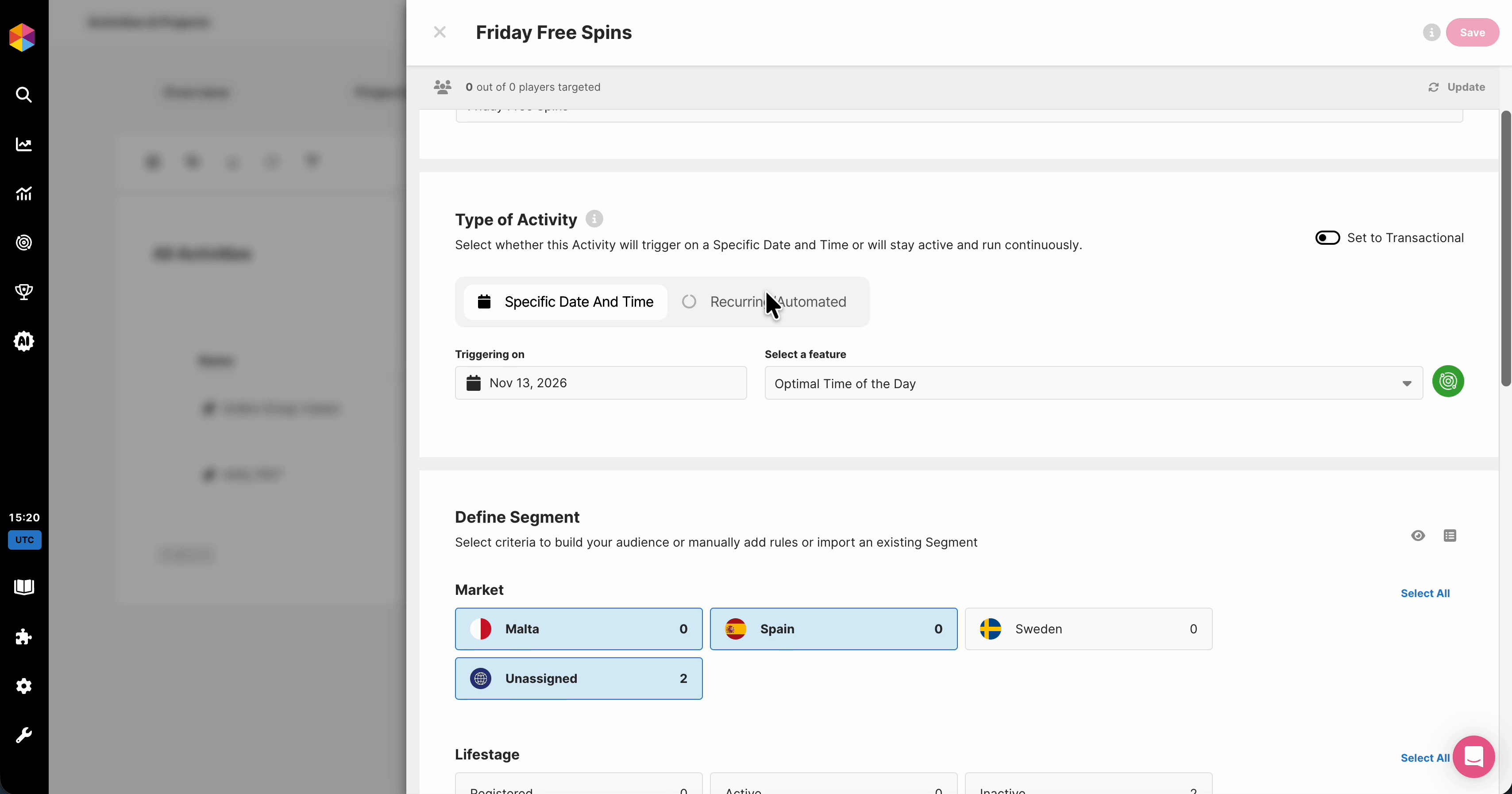
Task: Expand the Optimal Time of the Day dropdown
Action: click(x=1093, y=383)
